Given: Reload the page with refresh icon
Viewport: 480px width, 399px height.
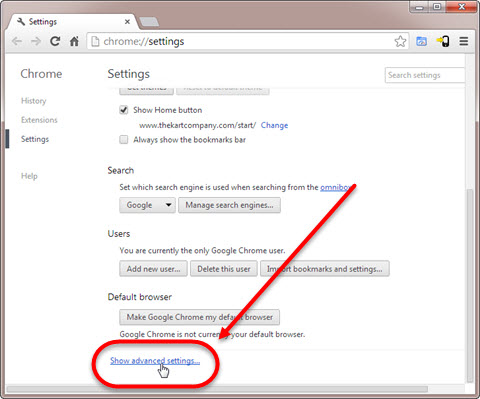Looking at the screenshot, I should (x=55, y=41).
